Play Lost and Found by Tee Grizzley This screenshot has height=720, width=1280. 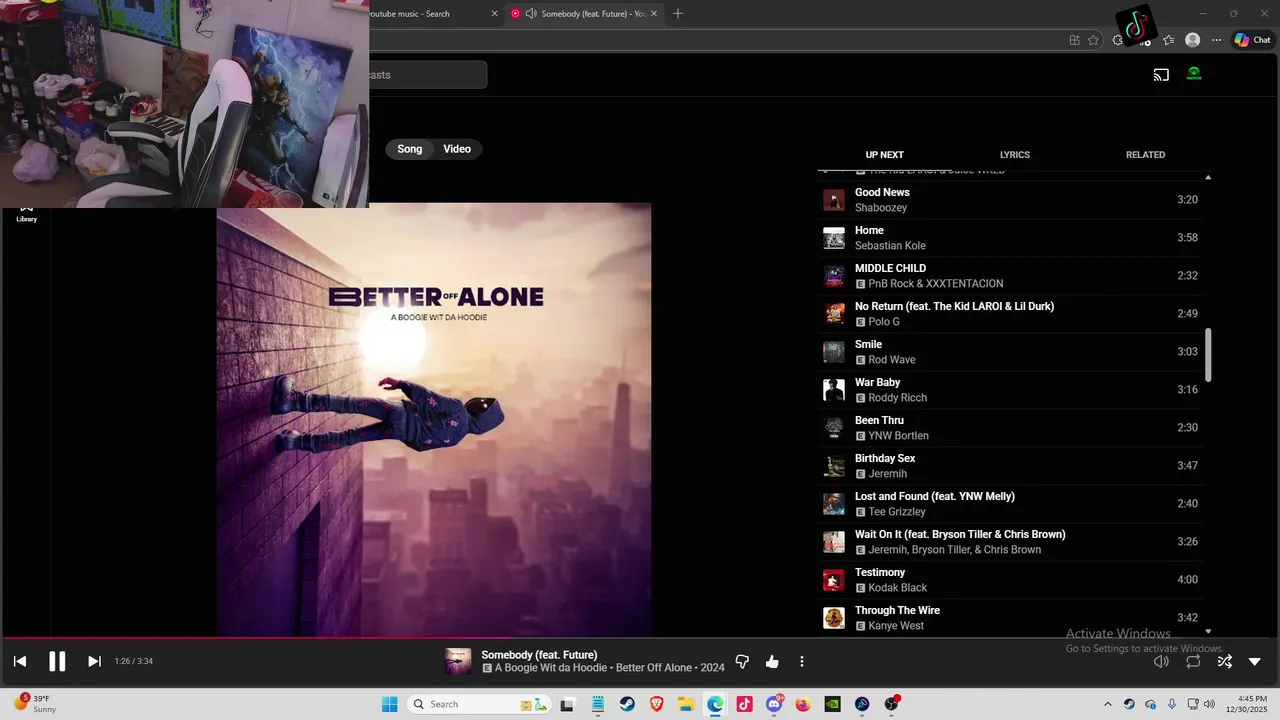(x=1010, y=504)
